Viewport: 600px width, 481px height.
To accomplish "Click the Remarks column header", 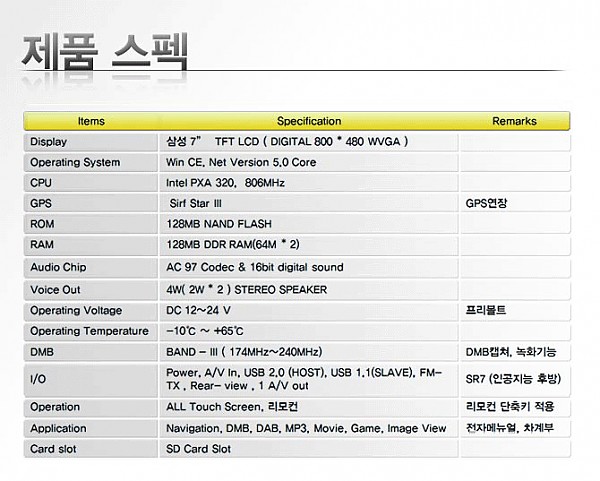I will 514,121.
